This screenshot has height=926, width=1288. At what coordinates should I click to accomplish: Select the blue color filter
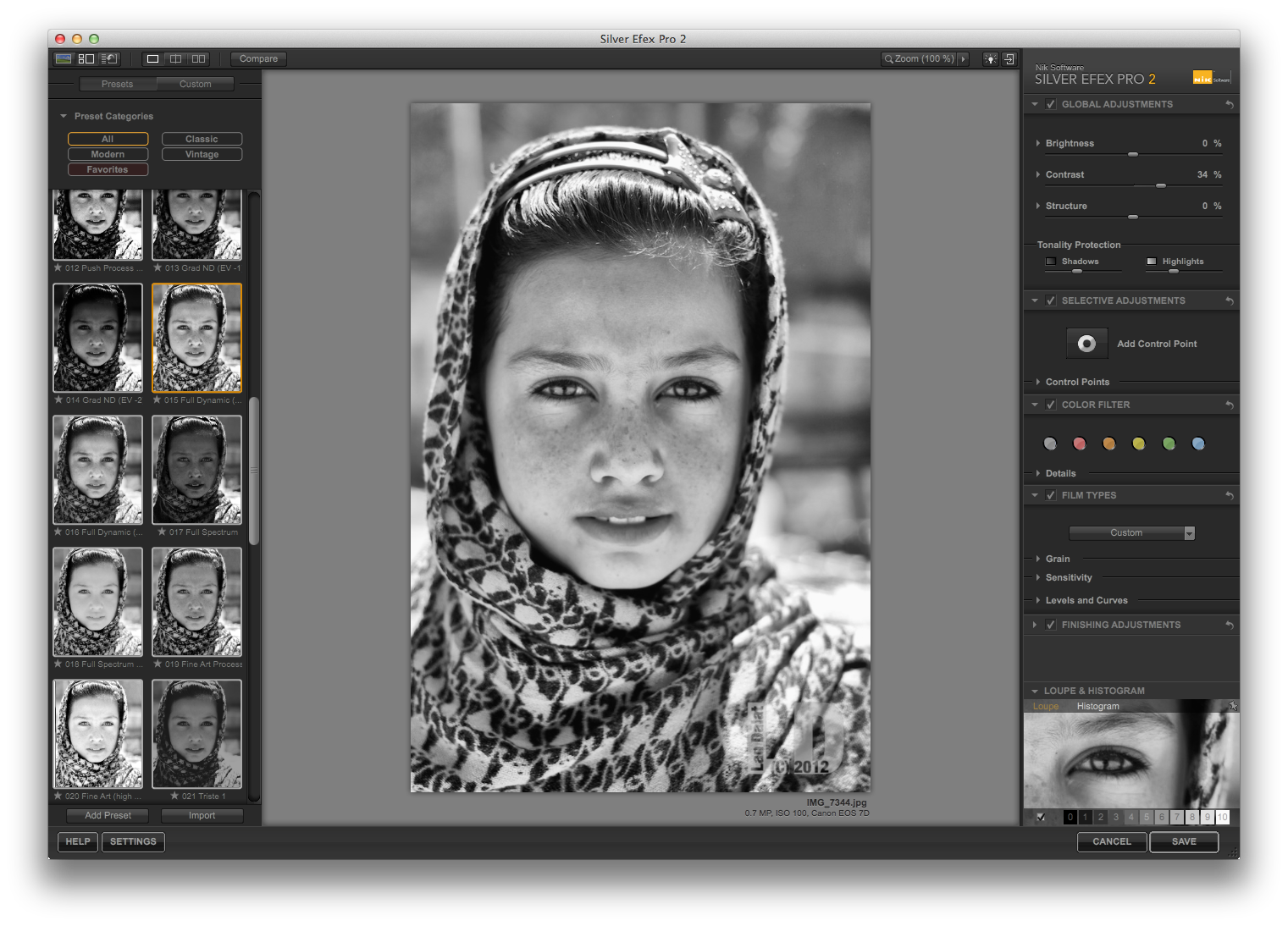pos(1198,444)
